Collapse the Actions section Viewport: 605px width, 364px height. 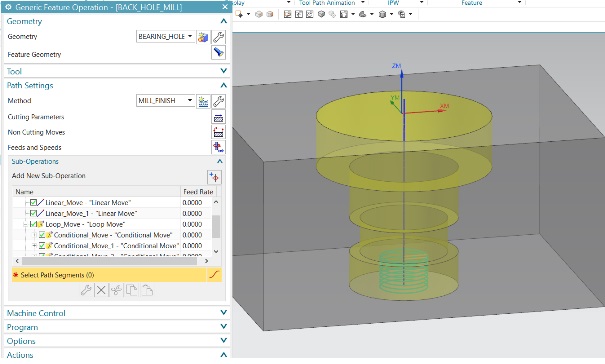223,354
